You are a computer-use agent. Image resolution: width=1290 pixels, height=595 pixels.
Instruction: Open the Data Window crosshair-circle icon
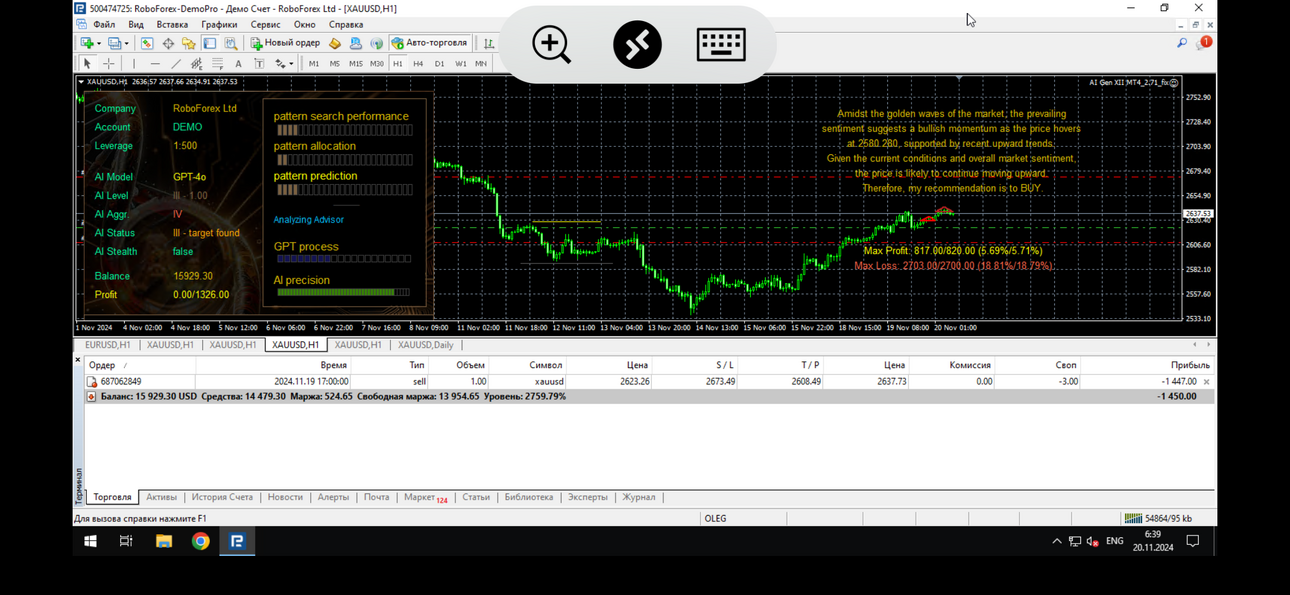[168, 43]
